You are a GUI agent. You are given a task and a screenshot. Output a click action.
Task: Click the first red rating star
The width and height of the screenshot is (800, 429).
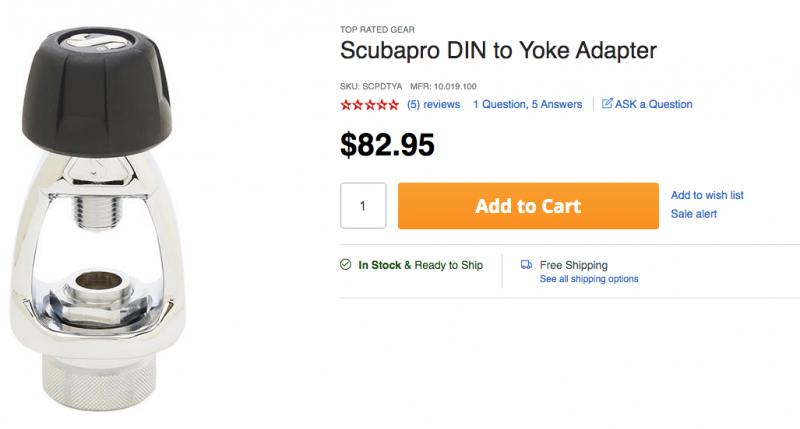346,104
